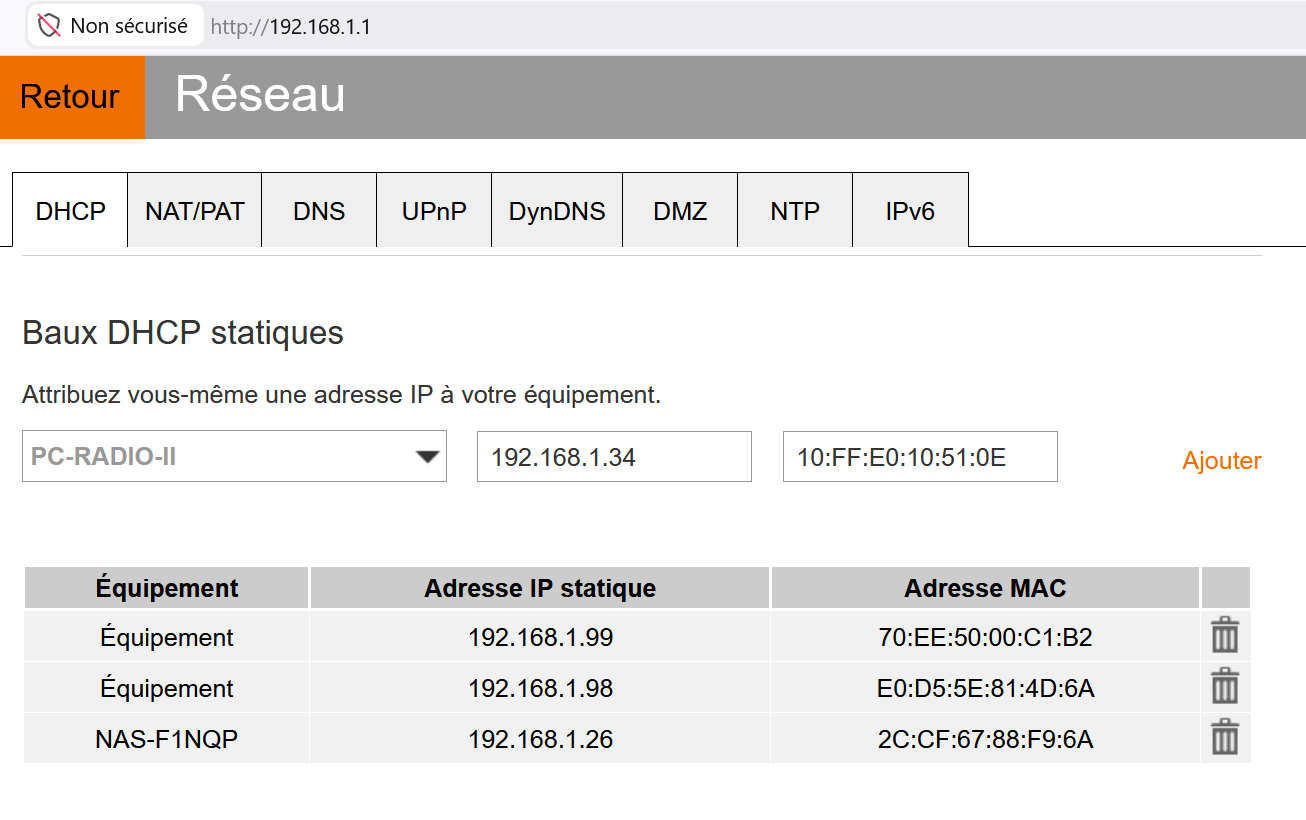Select the MAC address field 10:FF:E0:10:51:0E
The image size is (1306, 820).
pyautogui.click(x=919, y=456)
